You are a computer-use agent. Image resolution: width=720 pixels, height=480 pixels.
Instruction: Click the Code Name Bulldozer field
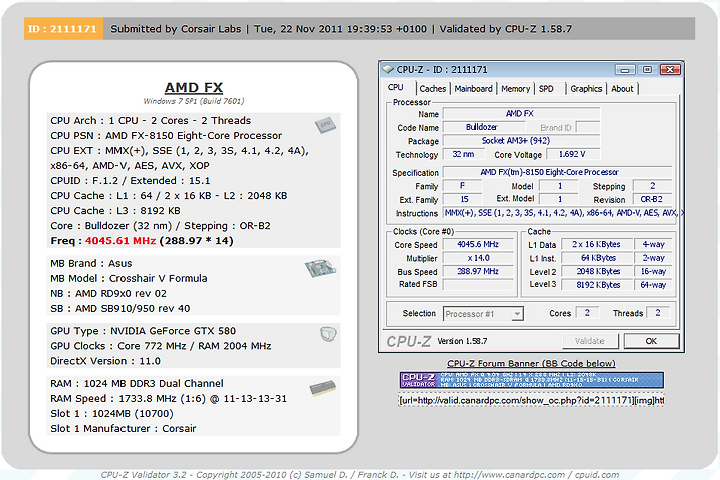(x=482, y=127)
